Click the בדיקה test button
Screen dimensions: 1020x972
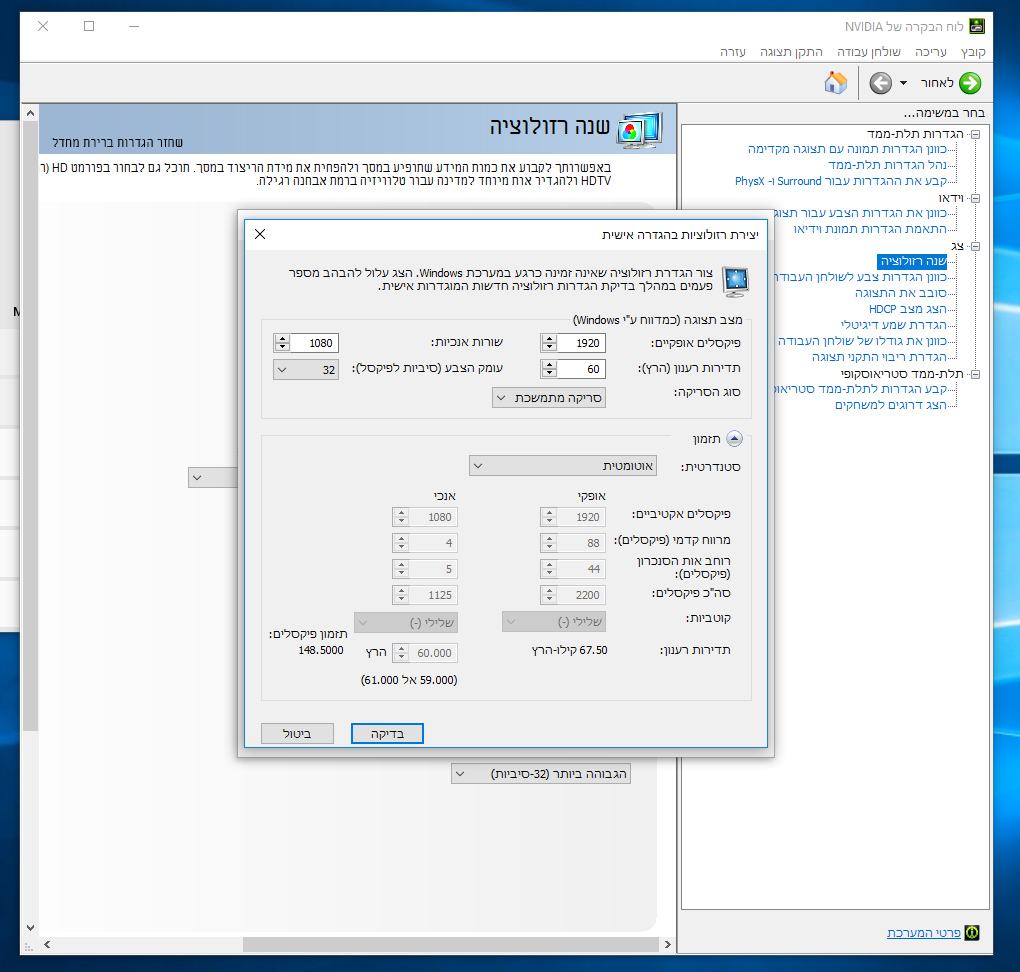[387, 733]
